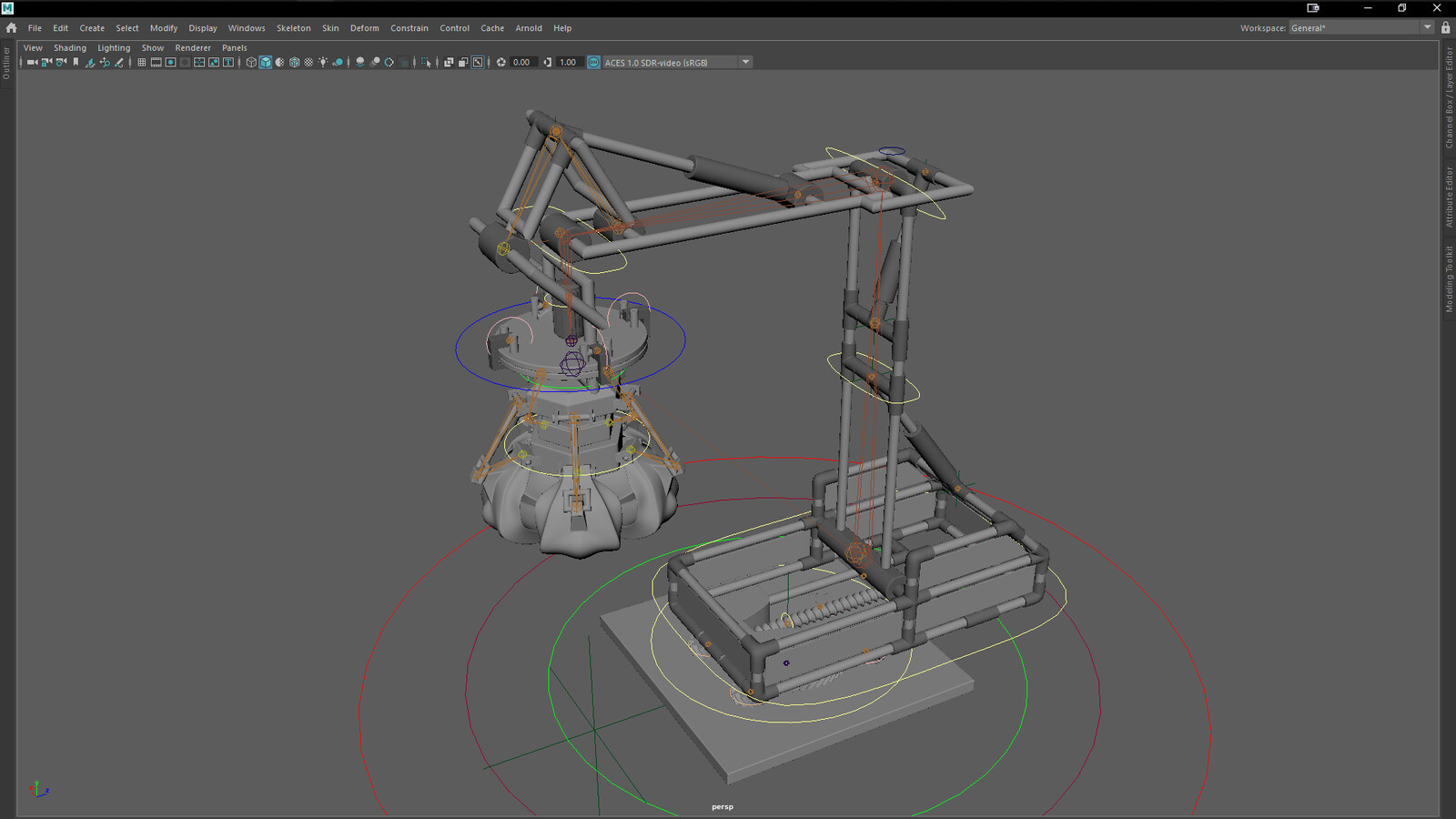This screenshot has width=1456, height=819.
Task: Open the Constrain menu
Action: [409, 28]
